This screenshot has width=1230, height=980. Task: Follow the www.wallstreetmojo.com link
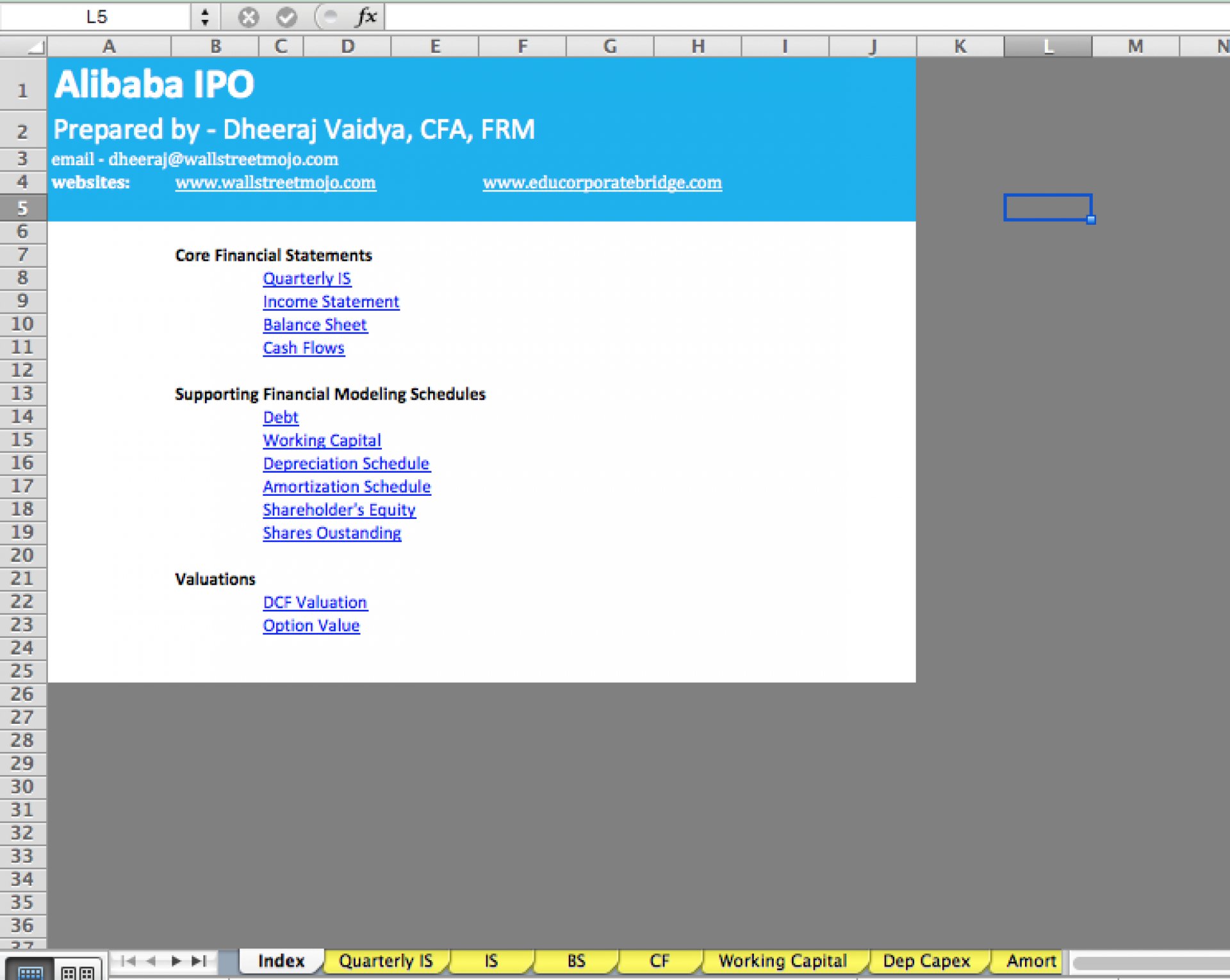click(x=275, y=183)
